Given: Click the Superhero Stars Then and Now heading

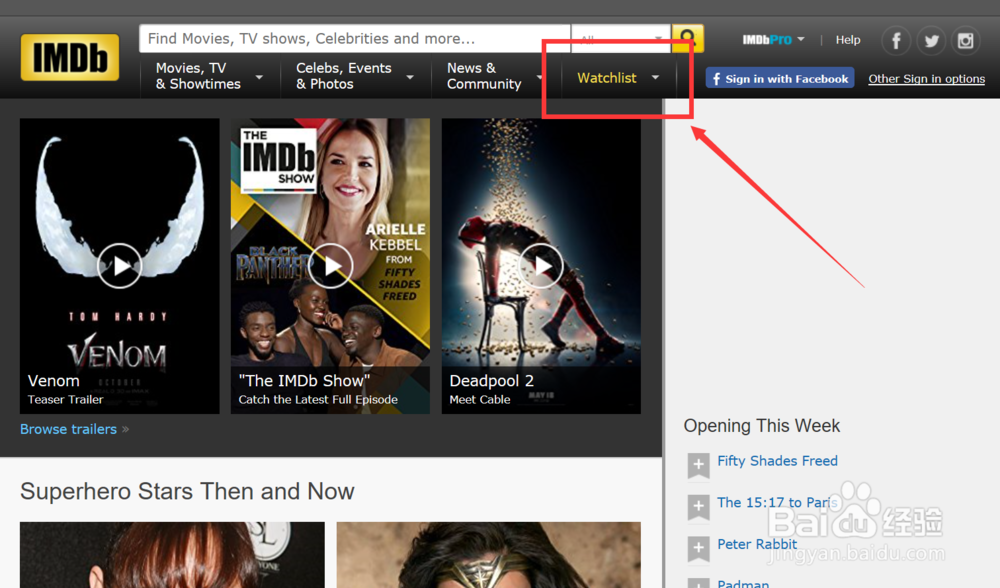Looking at the screenshot, I should (x=187, y=492).
